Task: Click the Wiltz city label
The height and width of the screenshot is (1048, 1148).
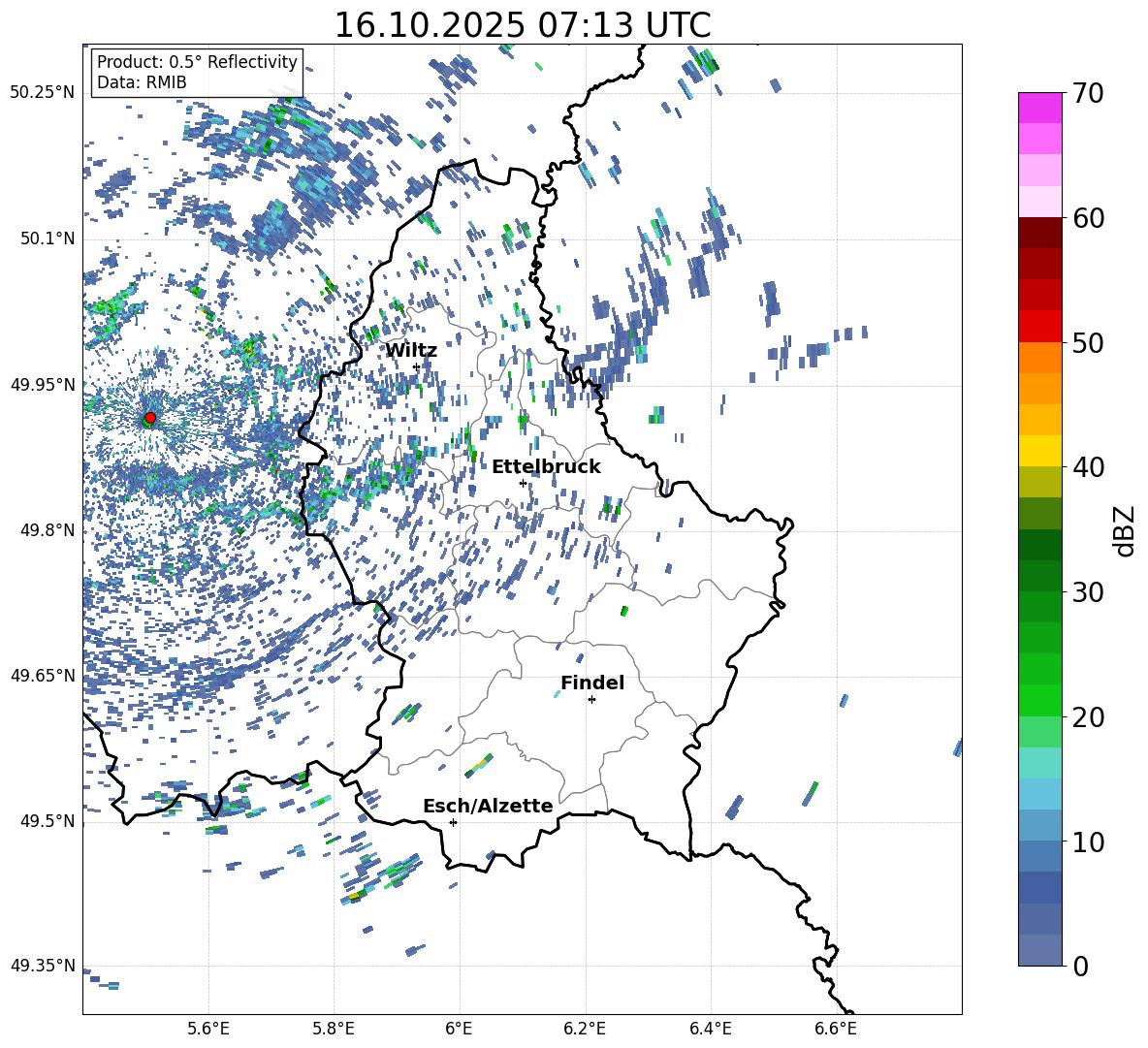Action: click(x=411, y=350)
